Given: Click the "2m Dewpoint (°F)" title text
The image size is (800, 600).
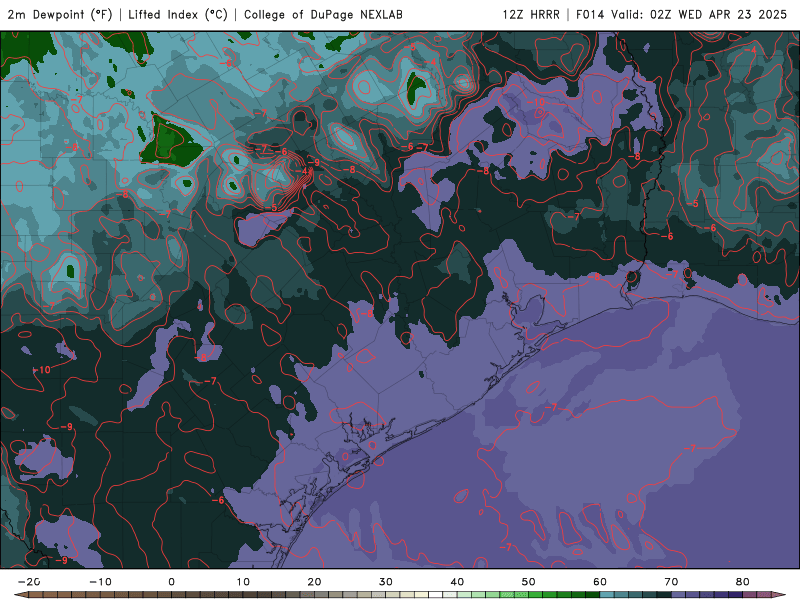Looking at the screenshot, I should (60, 14).
